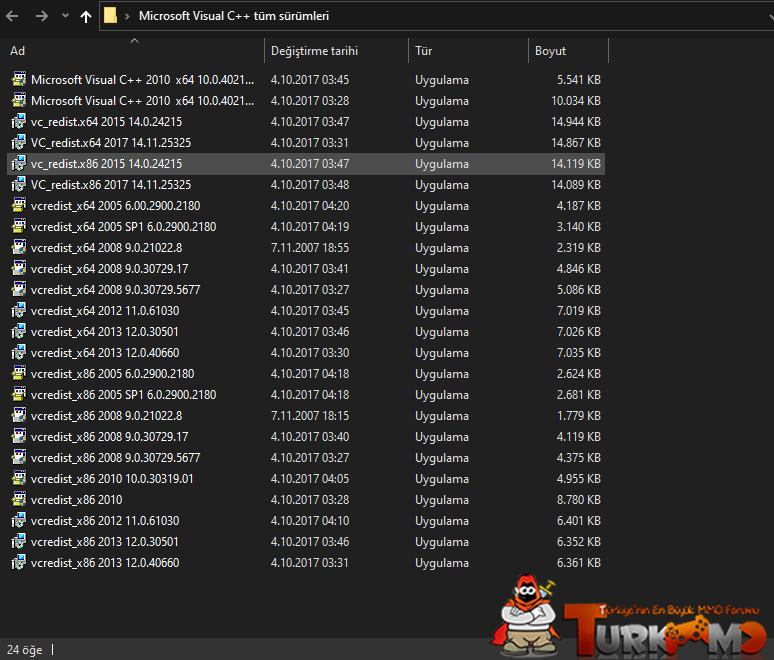The height and width of the screenshot is (660, 774).
Task: Click the date '7.11.2007 18:55'
Action: 310,247
